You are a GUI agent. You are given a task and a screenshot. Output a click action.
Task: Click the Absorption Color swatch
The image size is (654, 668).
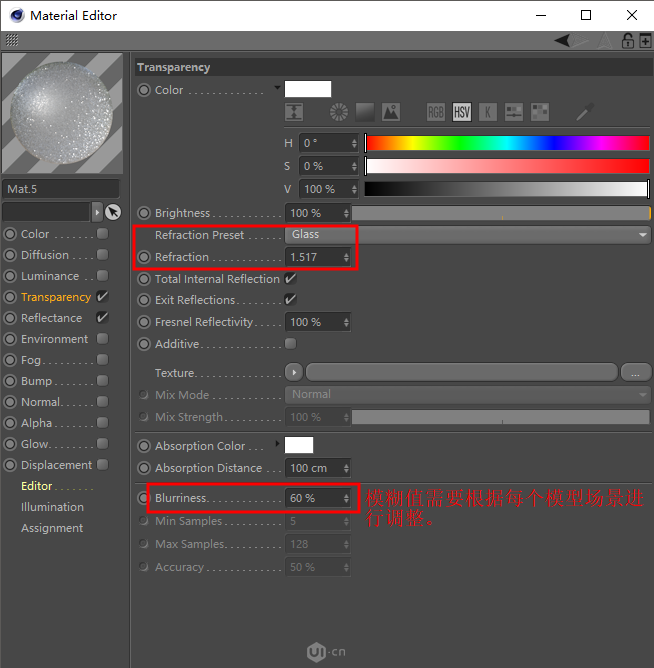(299, 445)
